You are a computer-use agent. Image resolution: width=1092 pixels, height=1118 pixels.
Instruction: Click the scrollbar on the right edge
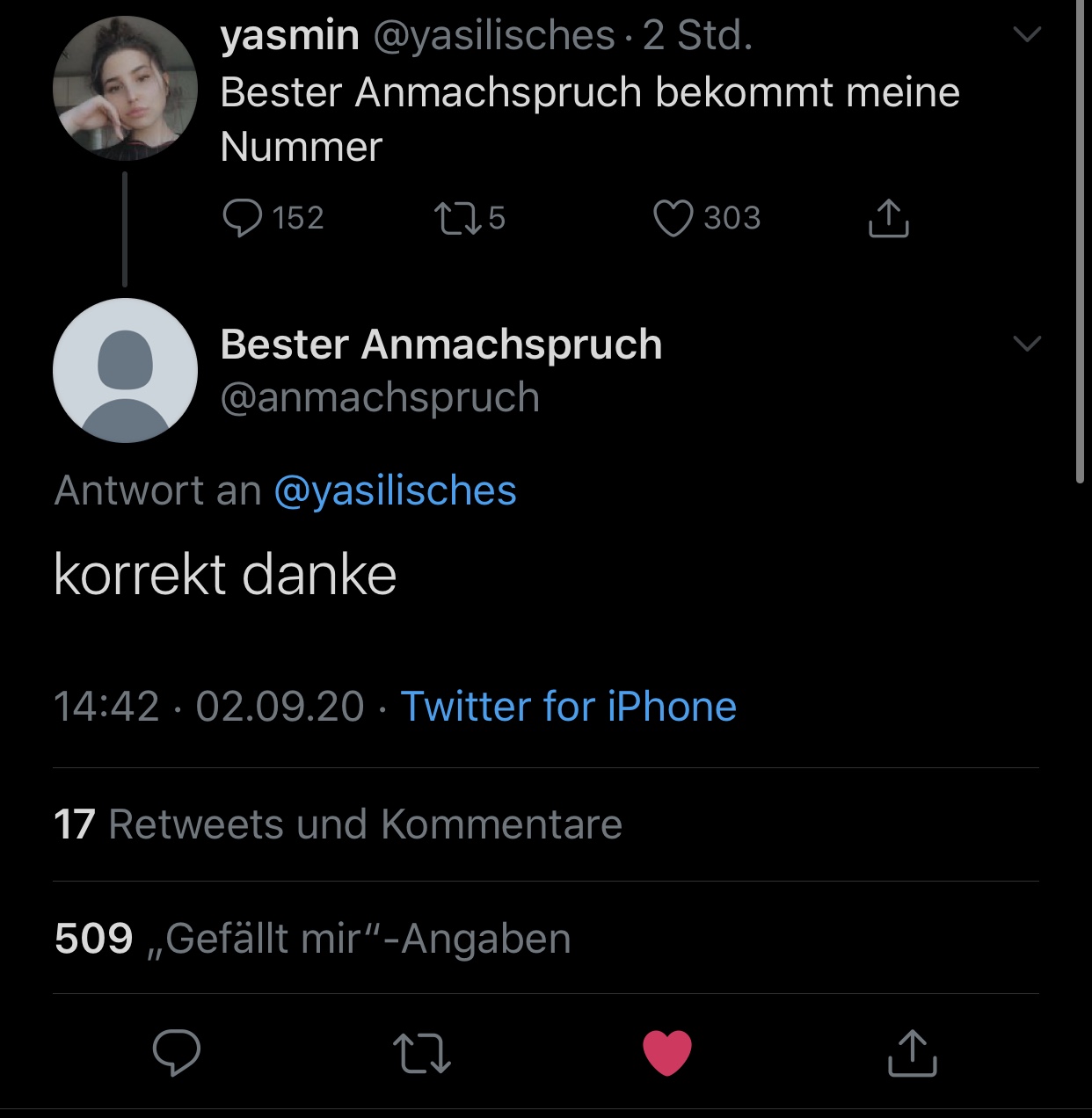[1081, 237]
